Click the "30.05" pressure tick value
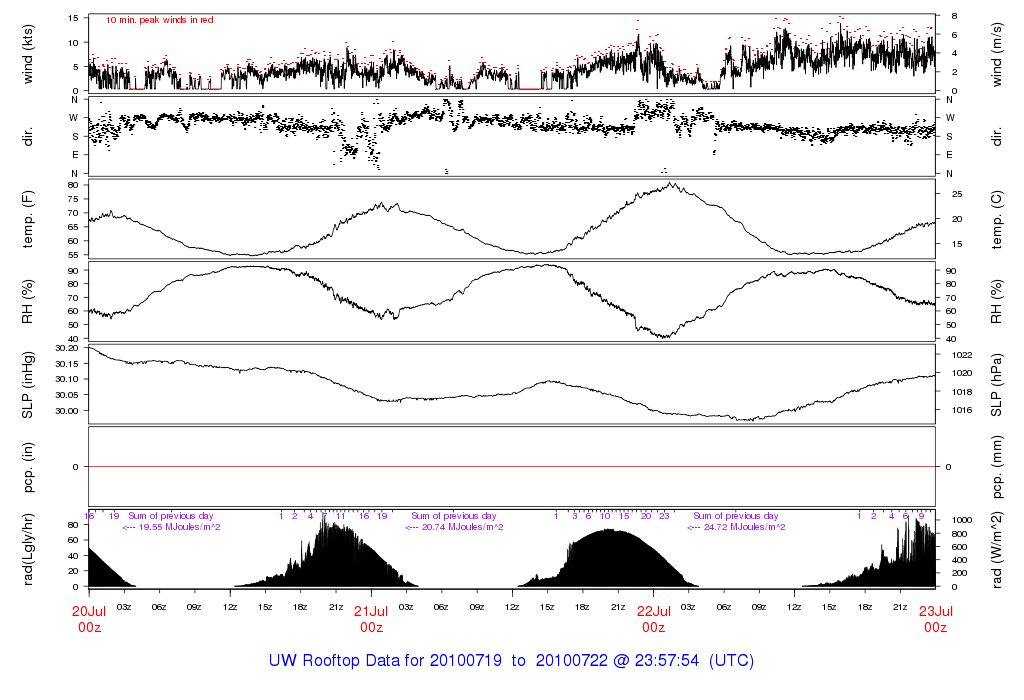Image resolution: width=1024 pixels, height=700 pixels. (x=67, y=395)
